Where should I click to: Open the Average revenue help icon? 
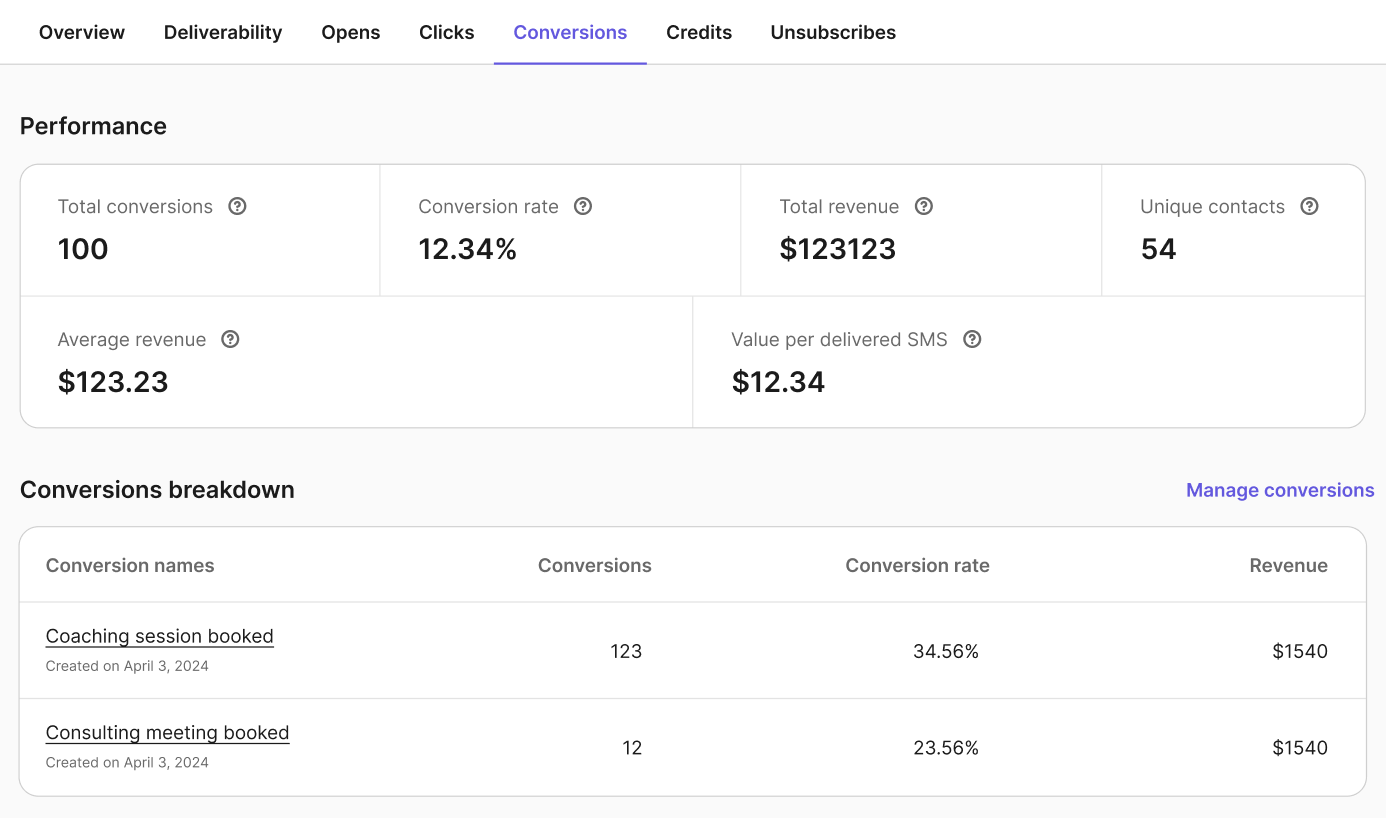(x=230, y=339)
